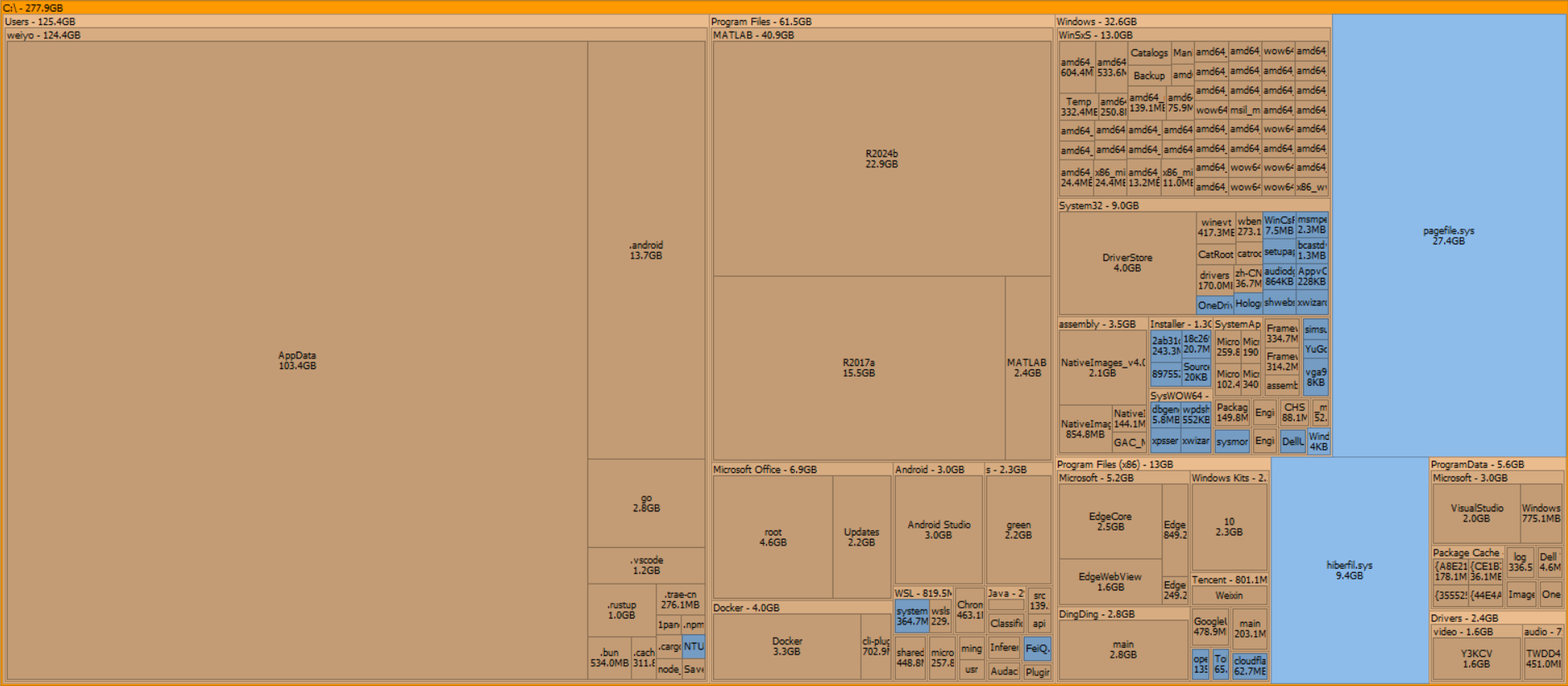Screen dimensions: 1568x686
Task: Select the NativeImages_v4.0 2.1GB block
Action: [x=1103, y=368]
